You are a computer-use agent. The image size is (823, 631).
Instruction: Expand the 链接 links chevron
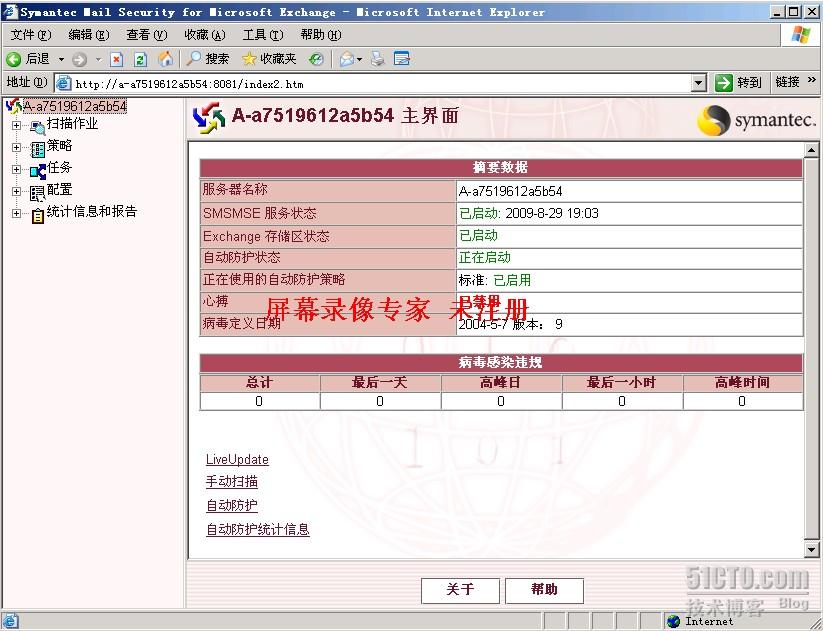811,80
